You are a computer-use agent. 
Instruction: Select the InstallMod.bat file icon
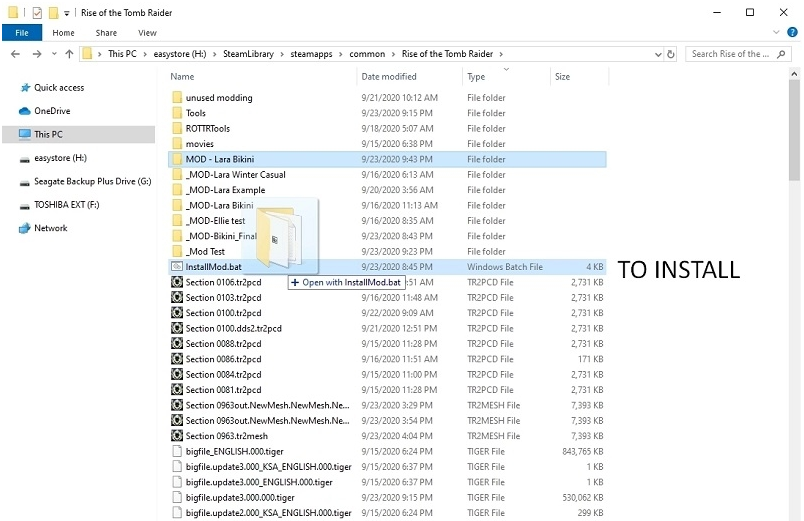pos(177,267)
